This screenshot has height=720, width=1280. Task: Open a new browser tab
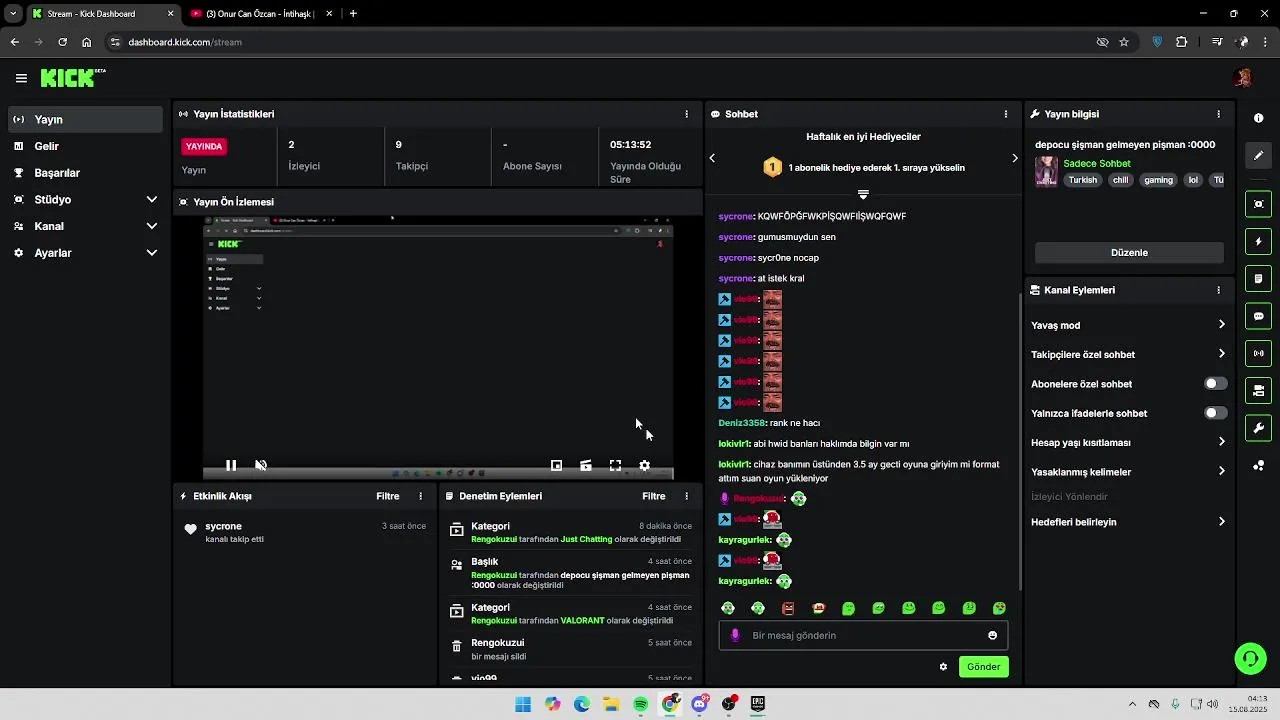(x=353, y=14)
